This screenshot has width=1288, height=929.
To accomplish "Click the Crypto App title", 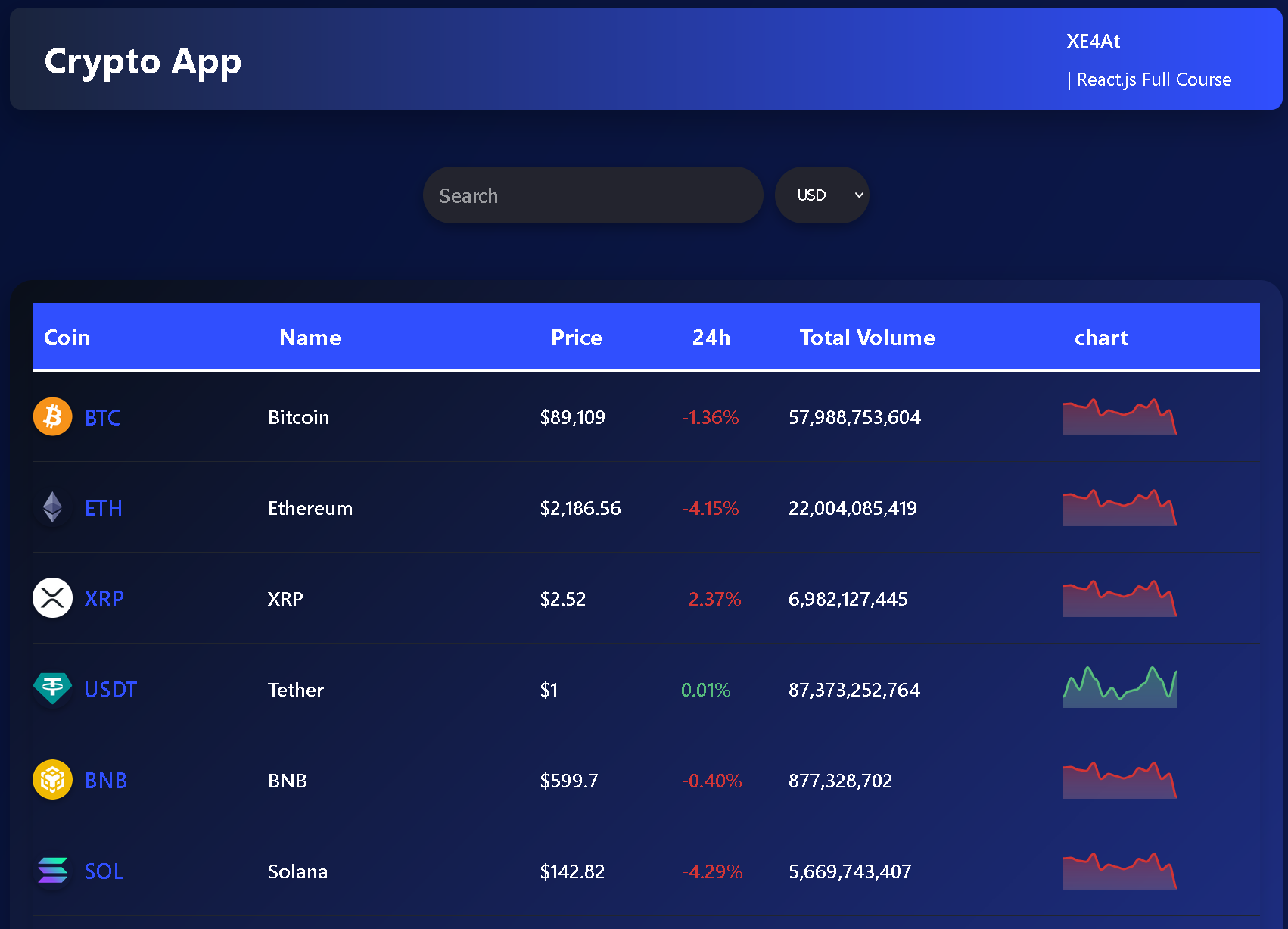I will pyautogui.click(x=142, y=62).
